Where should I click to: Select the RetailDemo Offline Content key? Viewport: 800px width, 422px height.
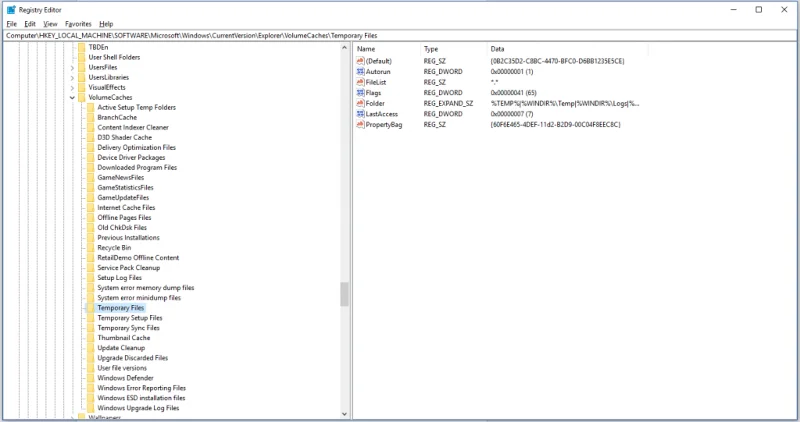138,258
